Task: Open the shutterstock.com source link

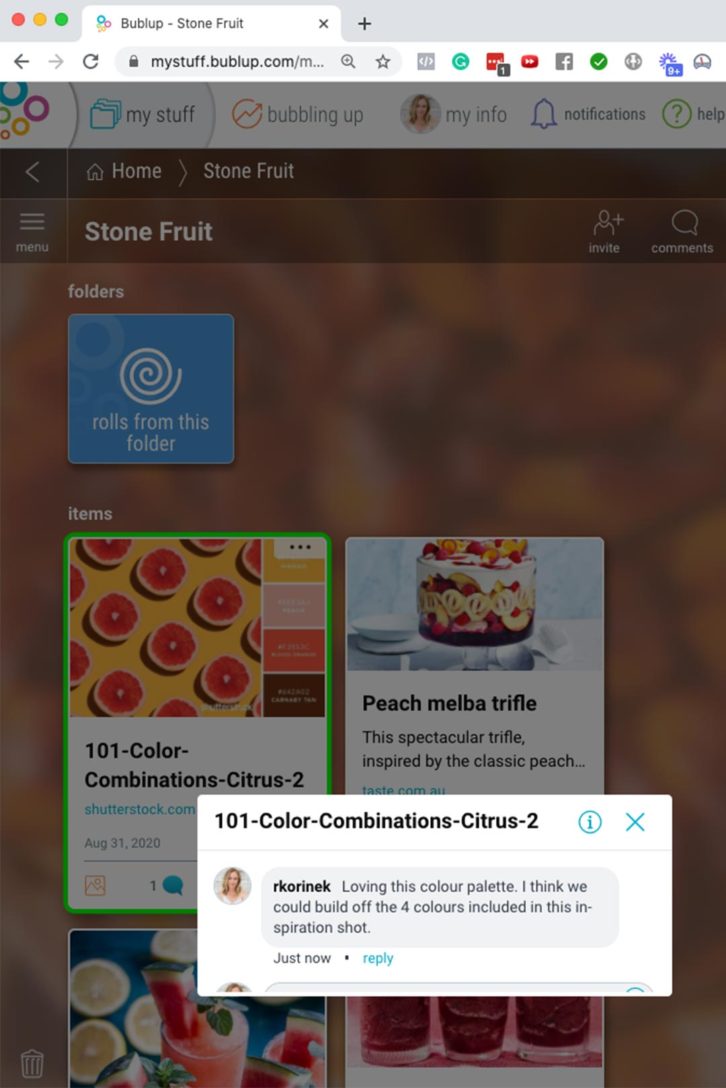Action: [x=140, y=809]
